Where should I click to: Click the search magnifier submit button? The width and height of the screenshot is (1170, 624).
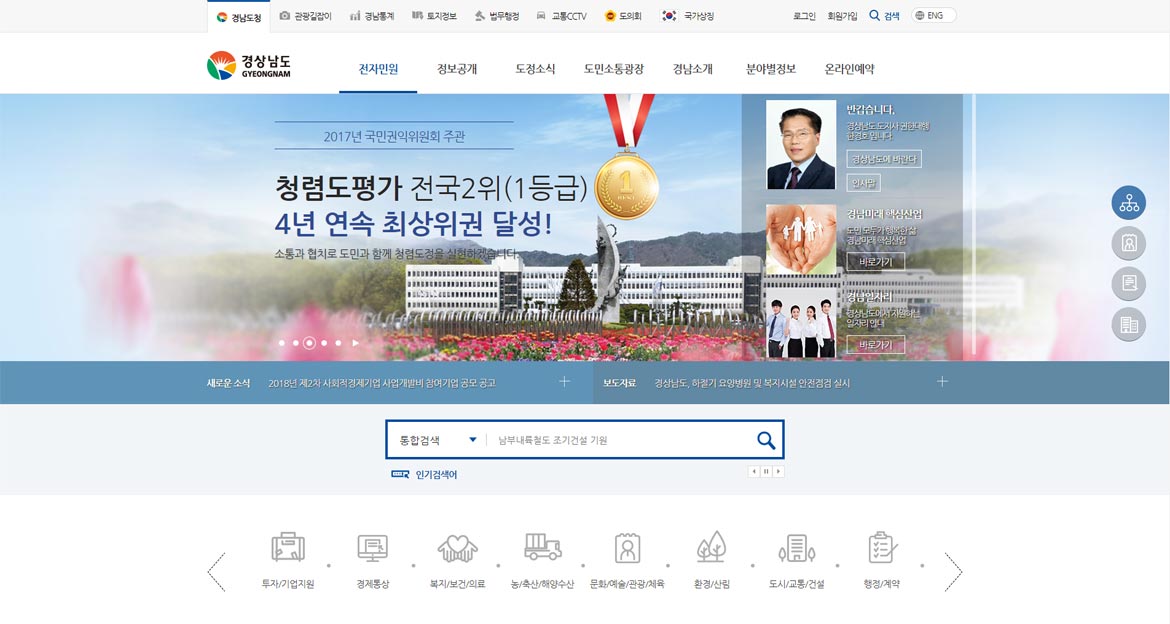(x=766, y=440)
